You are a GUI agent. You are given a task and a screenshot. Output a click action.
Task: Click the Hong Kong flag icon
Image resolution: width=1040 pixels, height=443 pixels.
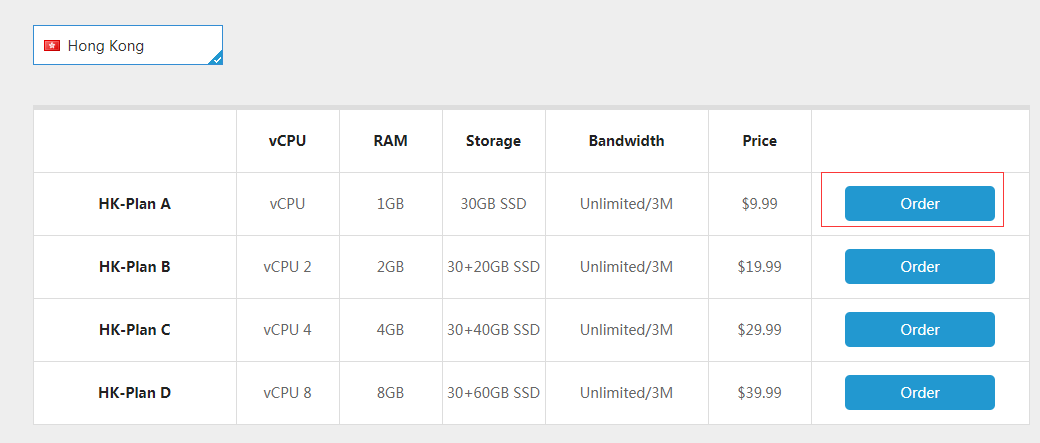pyautogui.click(x=52, y=46)
